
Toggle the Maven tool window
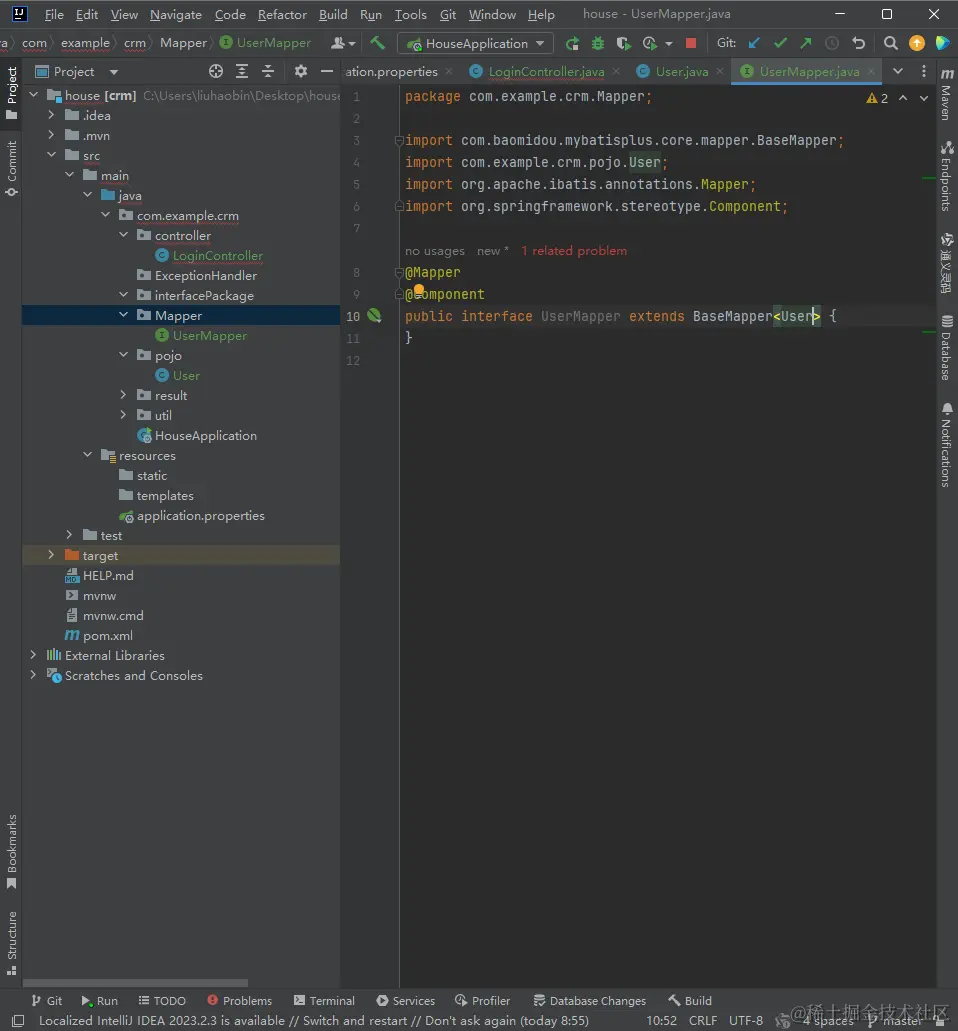point(946,95)
